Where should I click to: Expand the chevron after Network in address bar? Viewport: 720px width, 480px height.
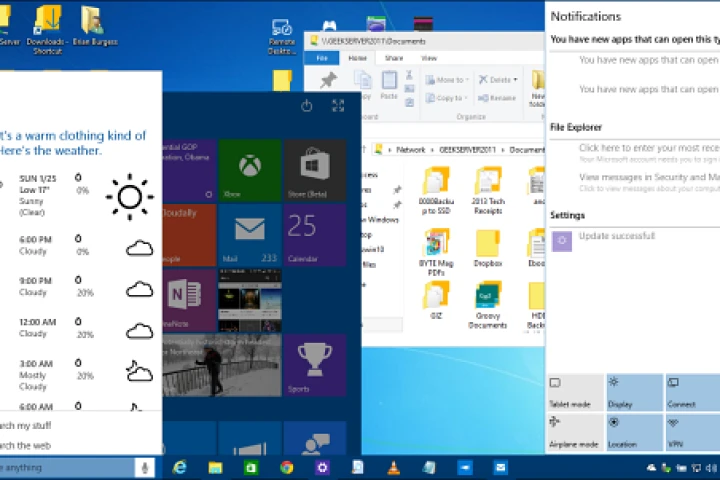tap(432, 150)
